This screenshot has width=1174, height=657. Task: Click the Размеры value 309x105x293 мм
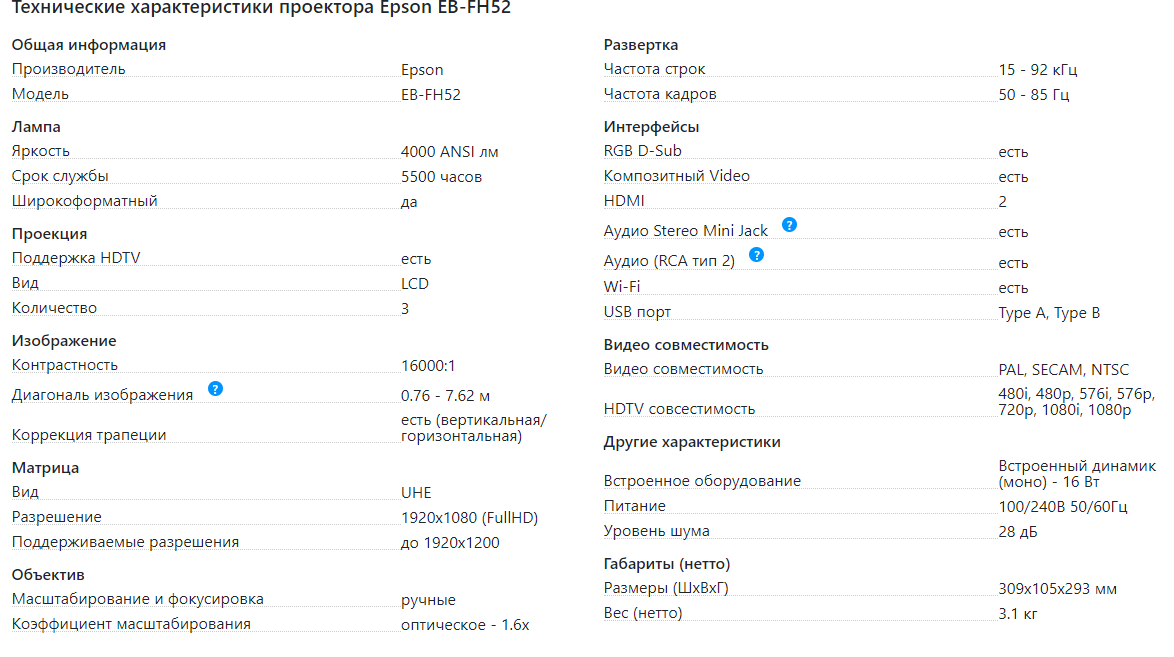(1057, 589)
